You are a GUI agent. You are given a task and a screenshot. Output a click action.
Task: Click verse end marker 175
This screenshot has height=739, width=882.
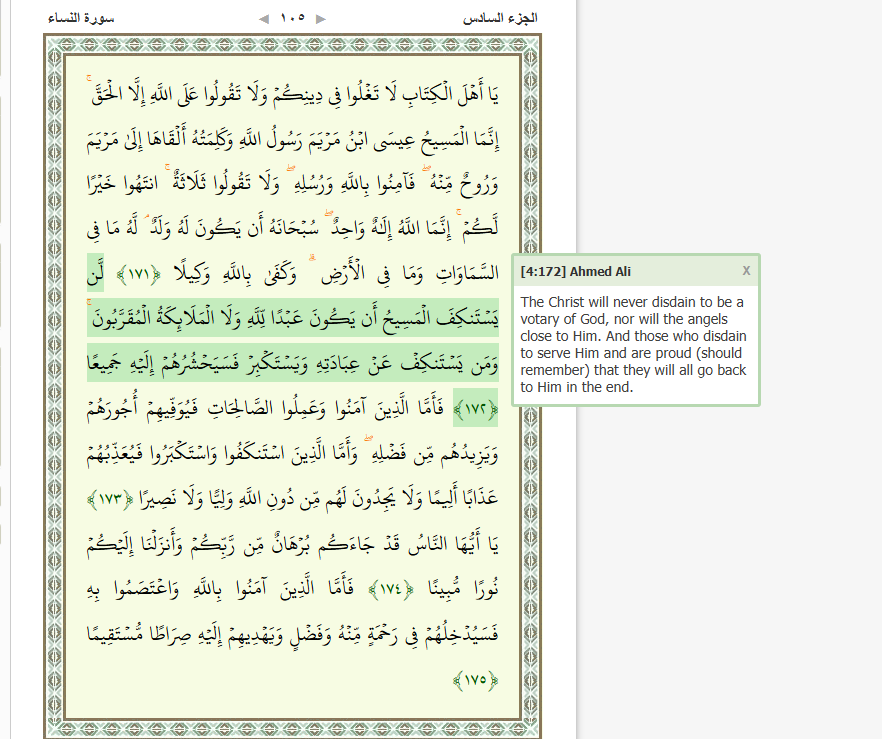(475, 679)
